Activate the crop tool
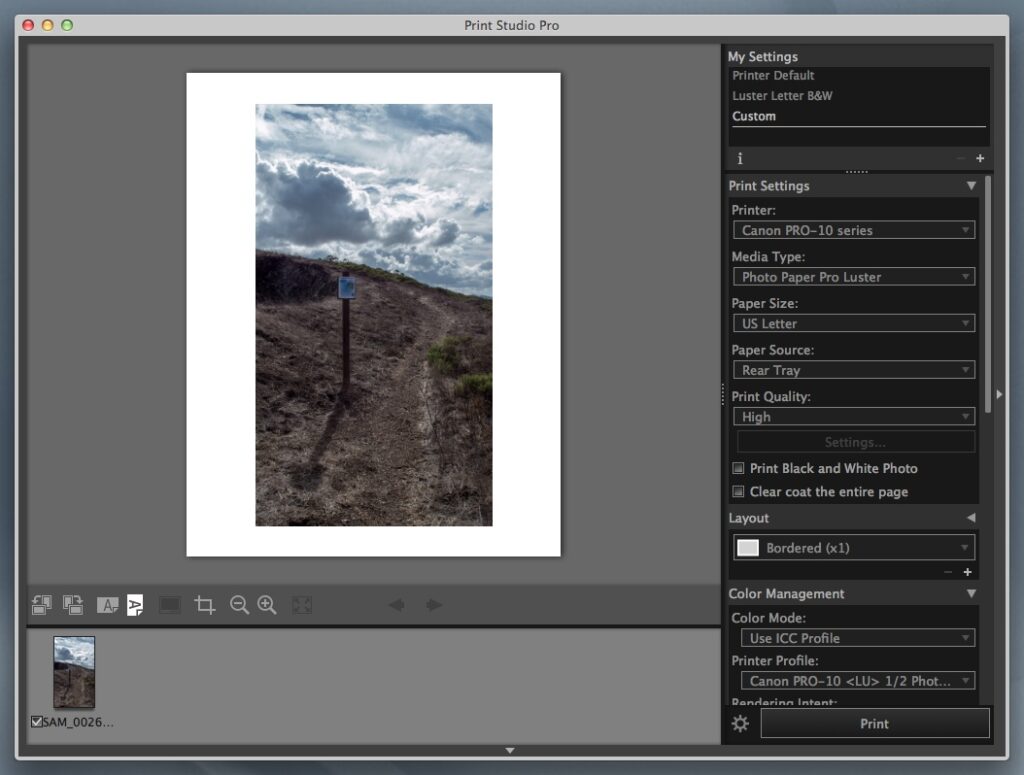Viewport: 1024px width, 775px height. coord(205,605)
